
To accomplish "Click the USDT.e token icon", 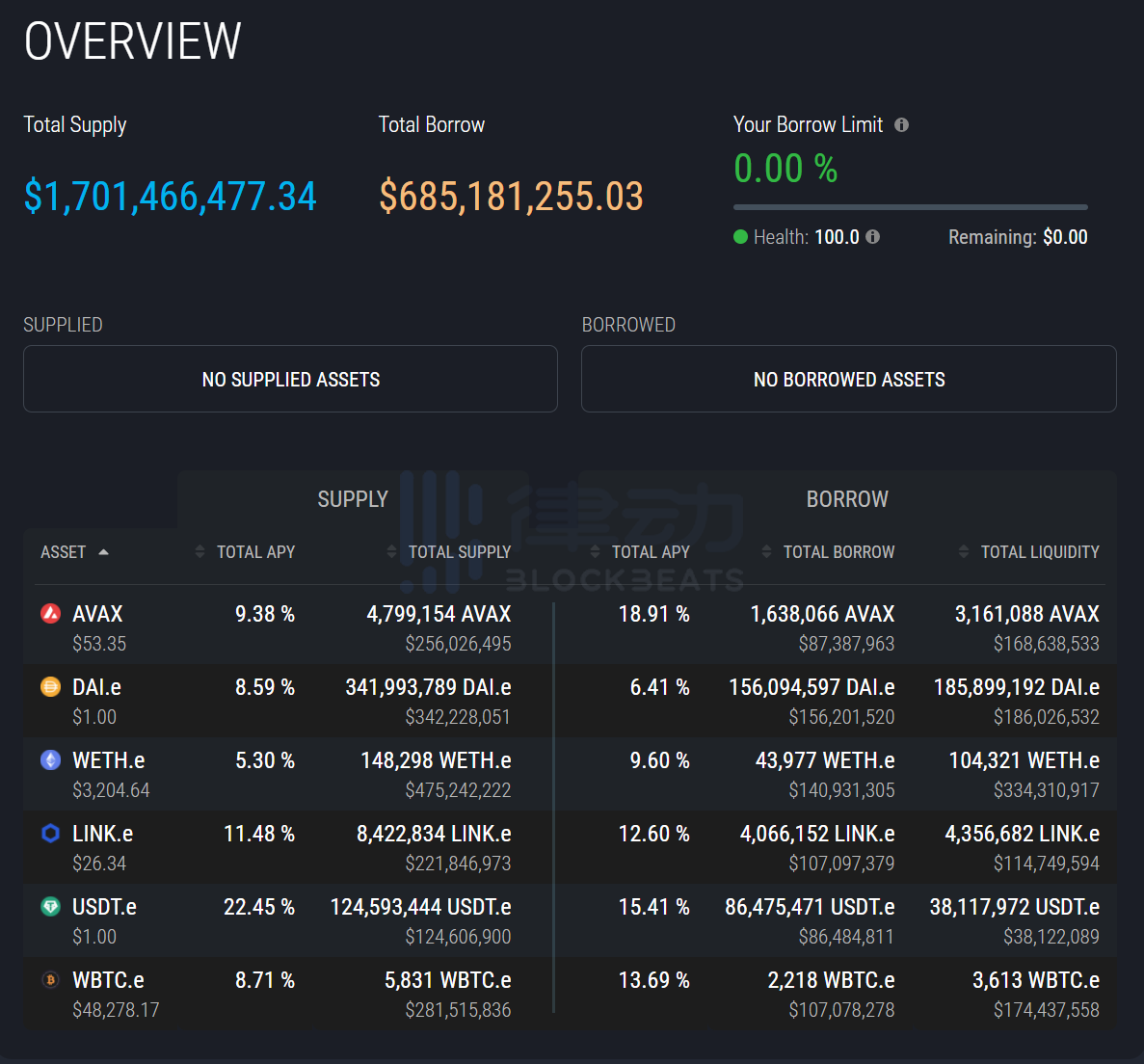I will 50,906.
